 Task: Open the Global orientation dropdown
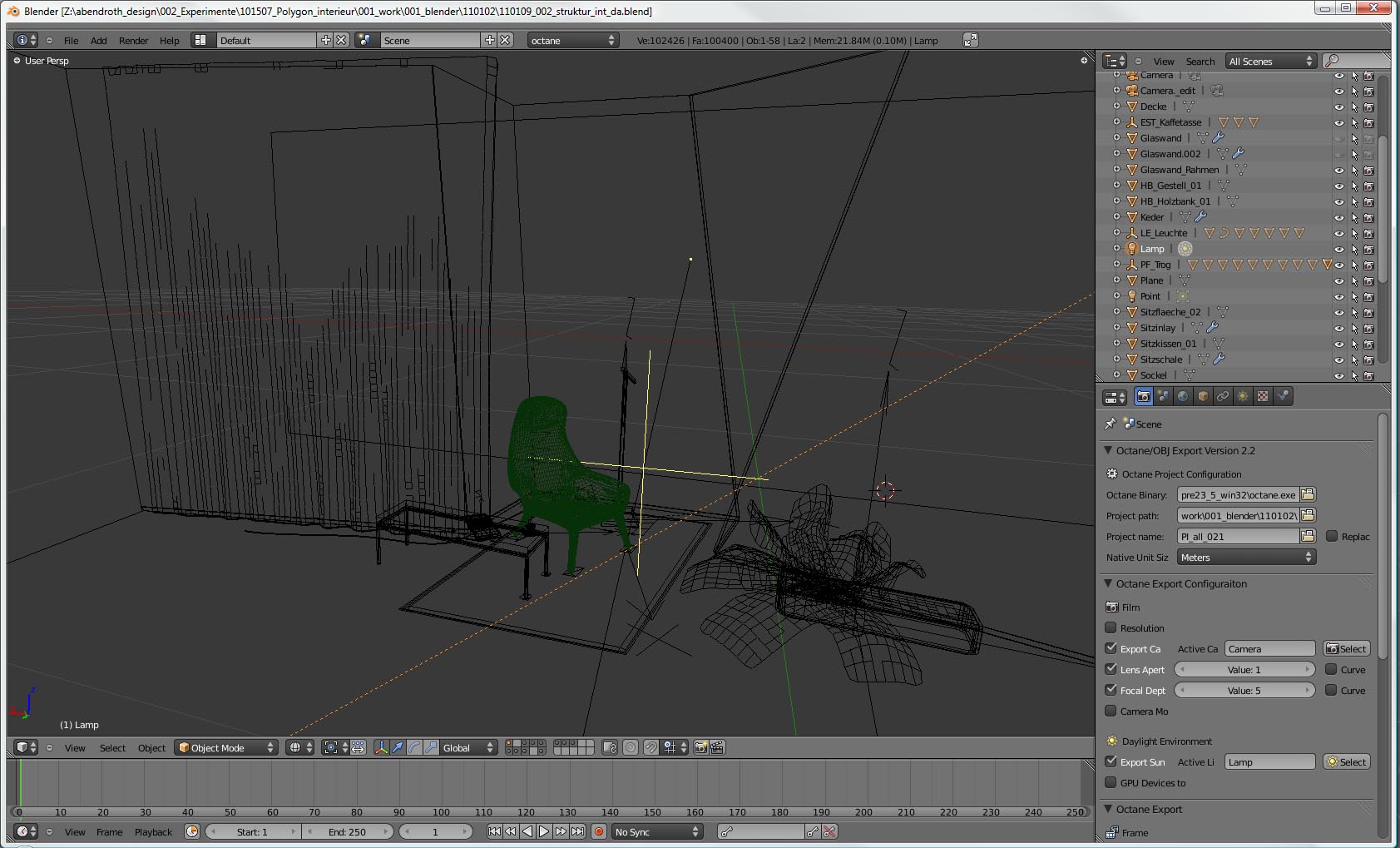pyautogui.click(x=468, y=747)
